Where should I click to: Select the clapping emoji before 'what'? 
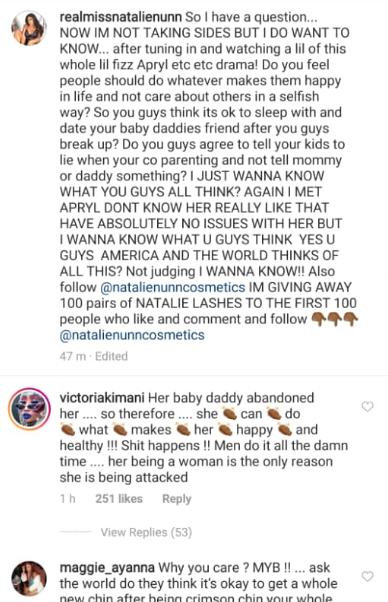click(68, 430)
